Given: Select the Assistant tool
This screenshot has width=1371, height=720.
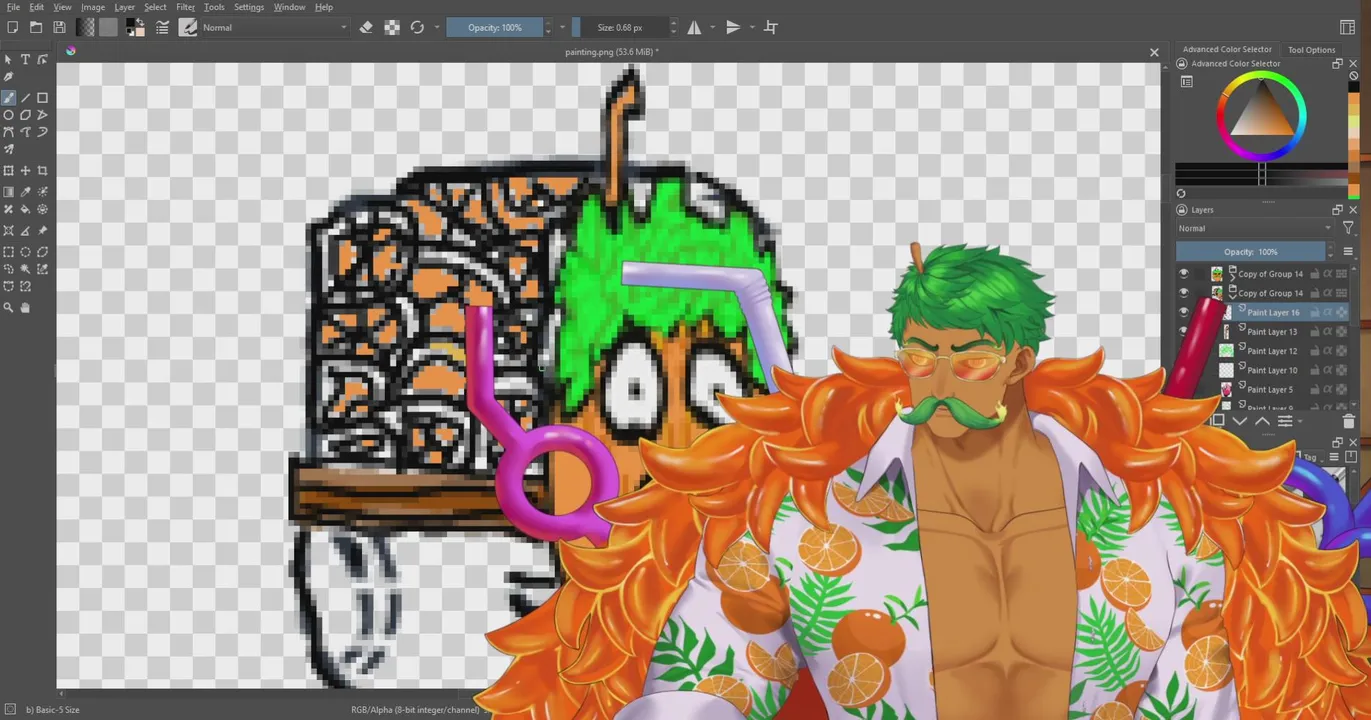Looking at the screenshot, I should [8, 231].
